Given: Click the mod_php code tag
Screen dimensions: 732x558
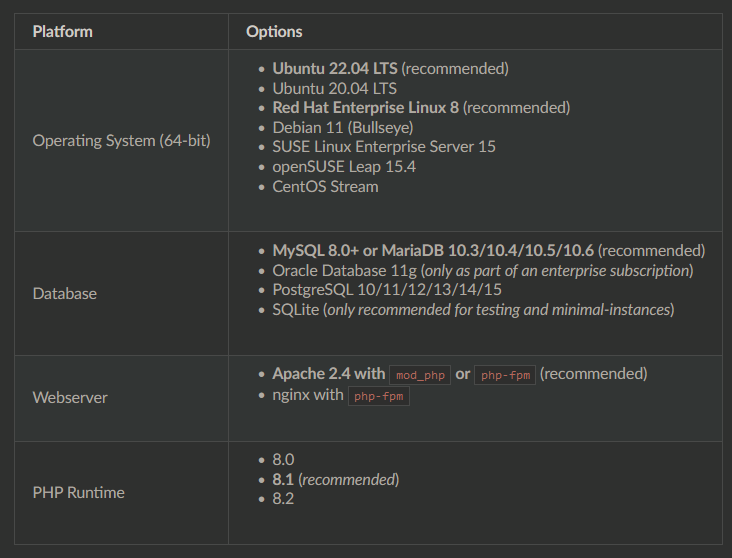Looking at the screenshot, I should [x=419, y=375].
